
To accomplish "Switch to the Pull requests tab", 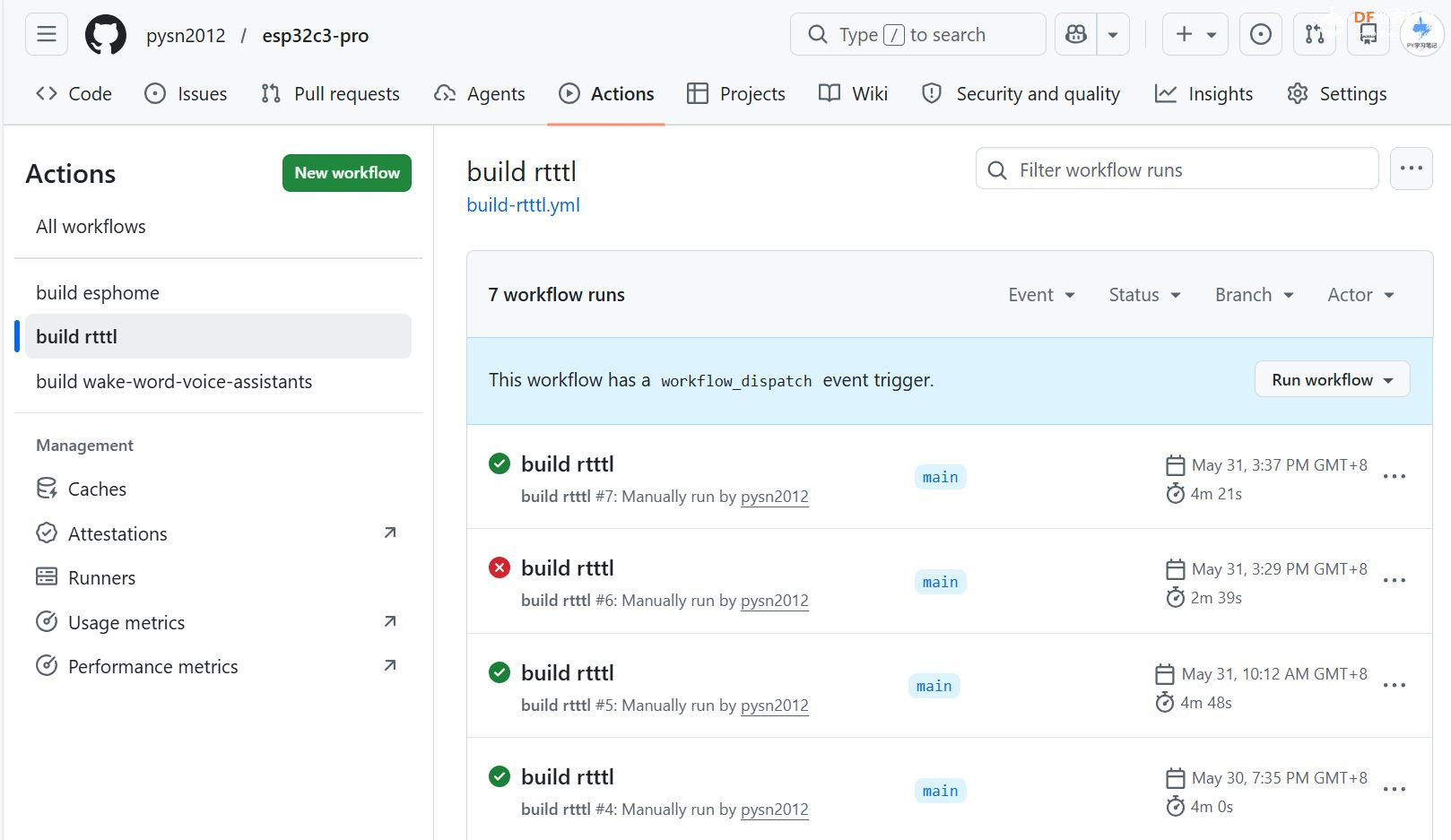I will [330, 93].
